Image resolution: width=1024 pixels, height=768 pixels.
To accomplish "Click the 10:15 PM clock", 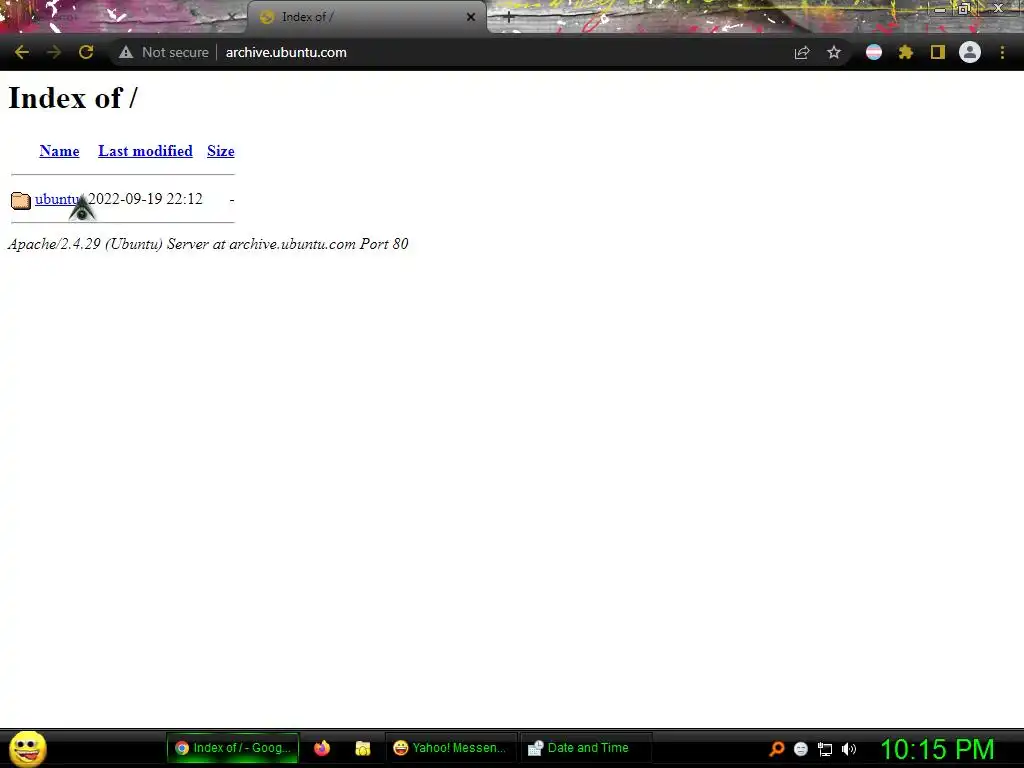I will (x=937, y=749).
